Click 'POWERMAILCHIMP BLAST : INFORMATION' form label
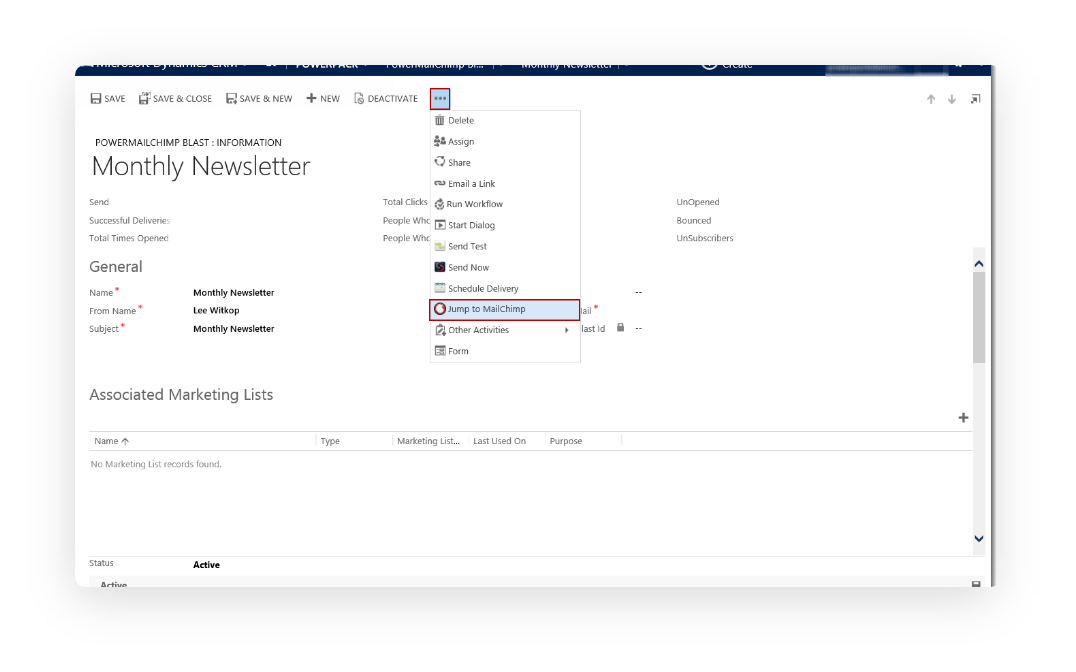The width and height of the screenshot is (1076, 672). 188,143
